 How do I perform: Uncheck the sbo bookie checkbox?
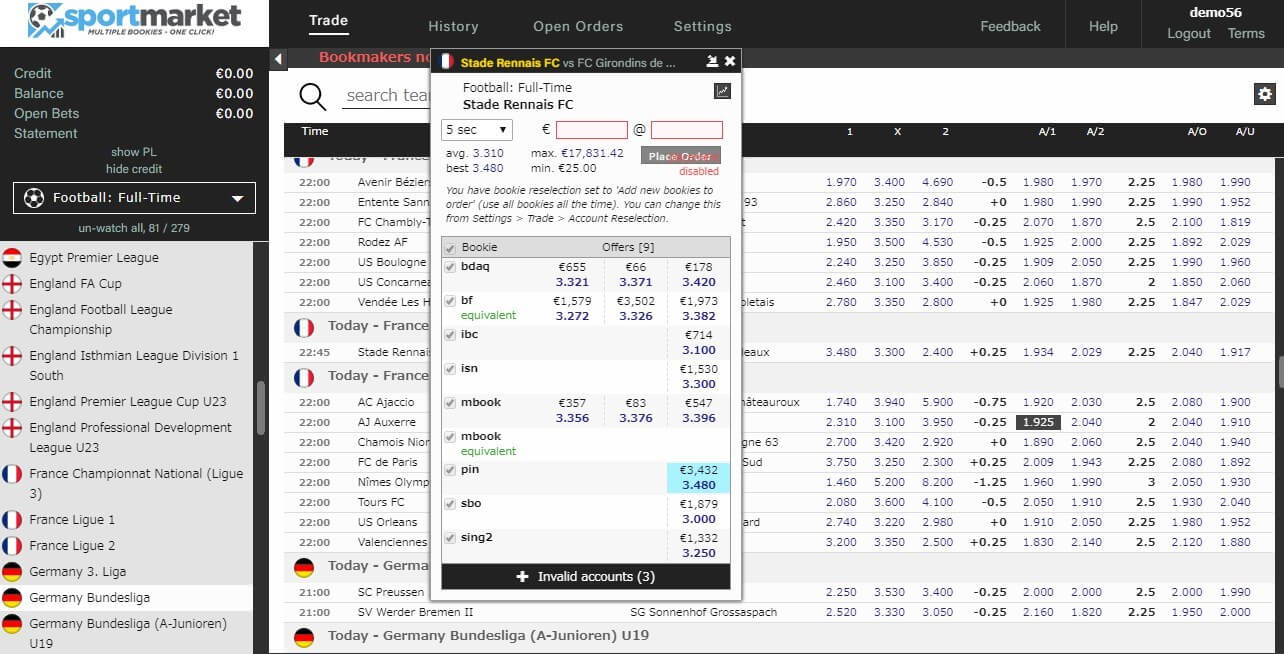pyautogui.click(x=450, y=504)
